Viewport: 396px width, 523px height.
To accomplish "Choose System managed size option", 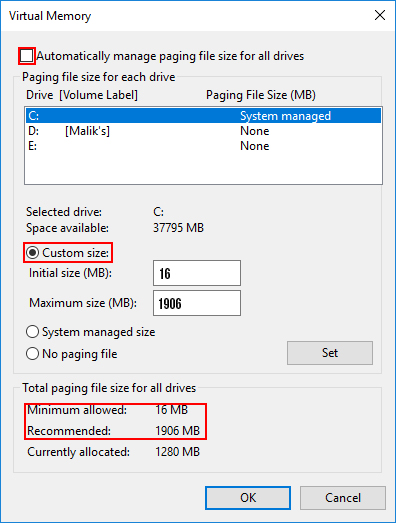I will click(x=32, y=332).
